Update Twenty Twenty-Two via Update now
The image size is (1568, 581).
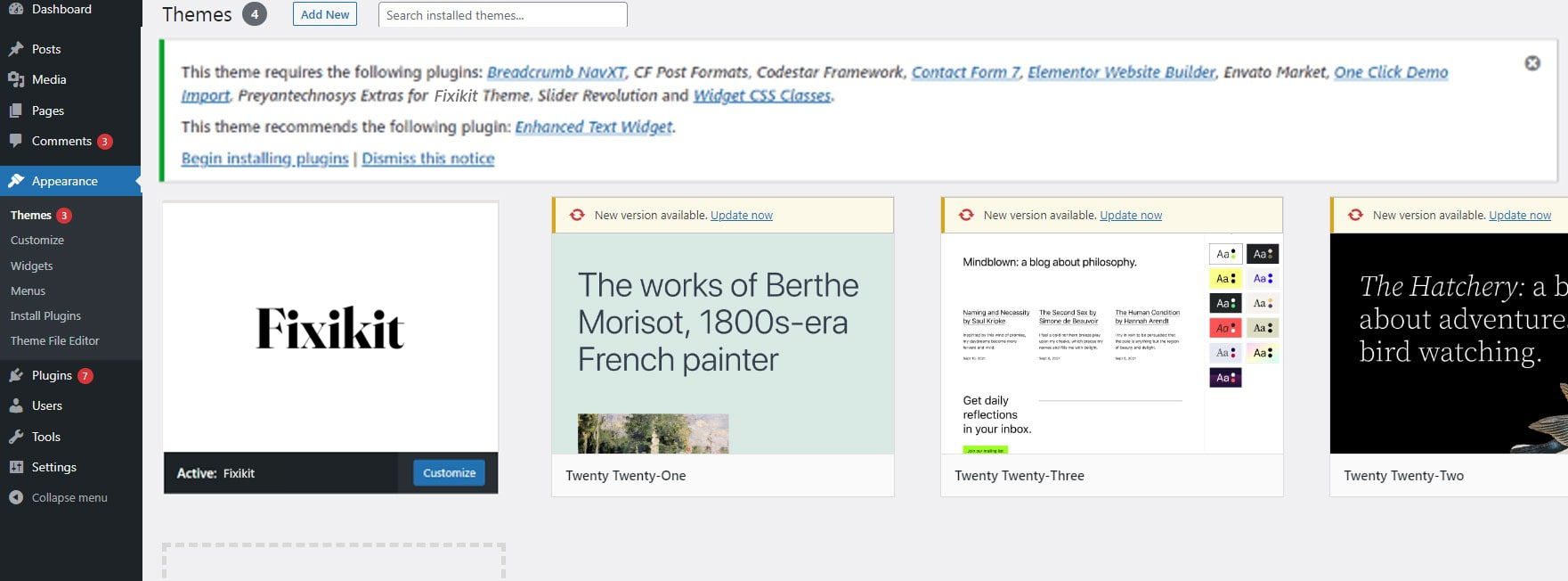1520,215
